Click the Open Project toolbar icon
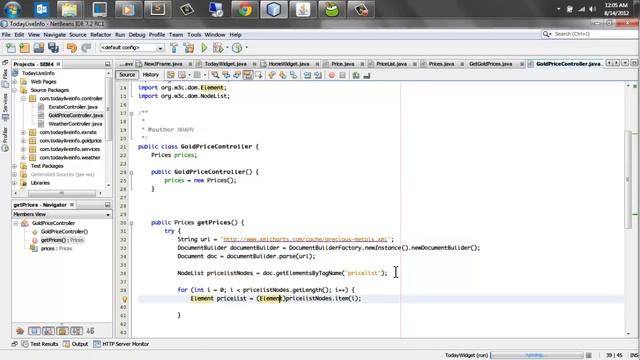Screen dimensions: 640x360 39,48
